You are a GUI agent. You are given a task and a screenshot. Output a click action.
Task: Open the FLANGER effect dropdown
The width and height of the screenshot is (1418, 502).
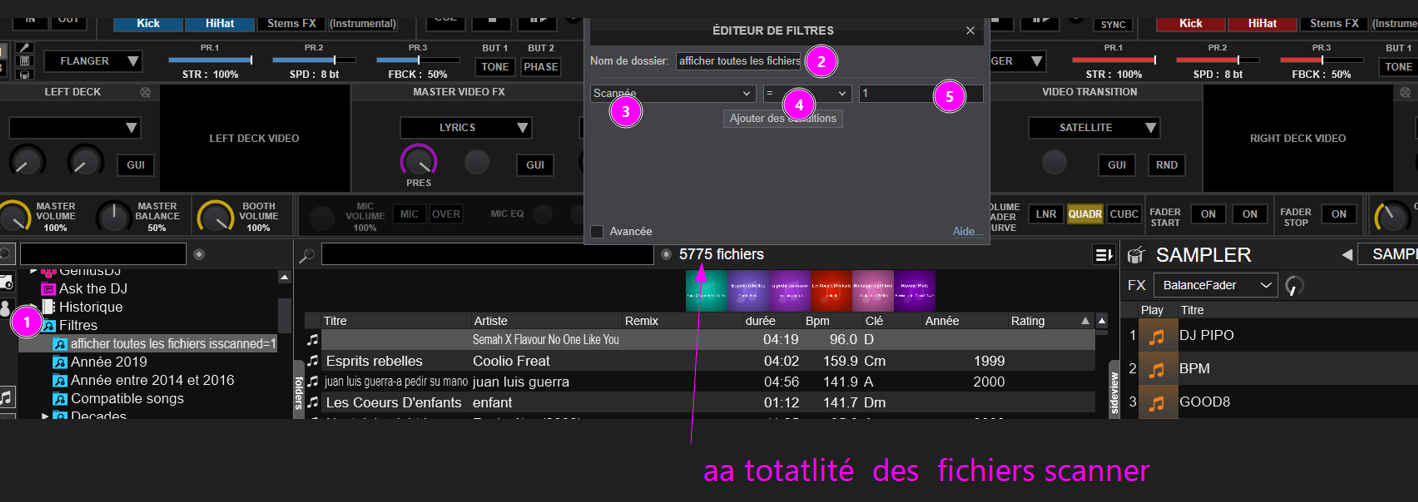click(x=93, y=62)
